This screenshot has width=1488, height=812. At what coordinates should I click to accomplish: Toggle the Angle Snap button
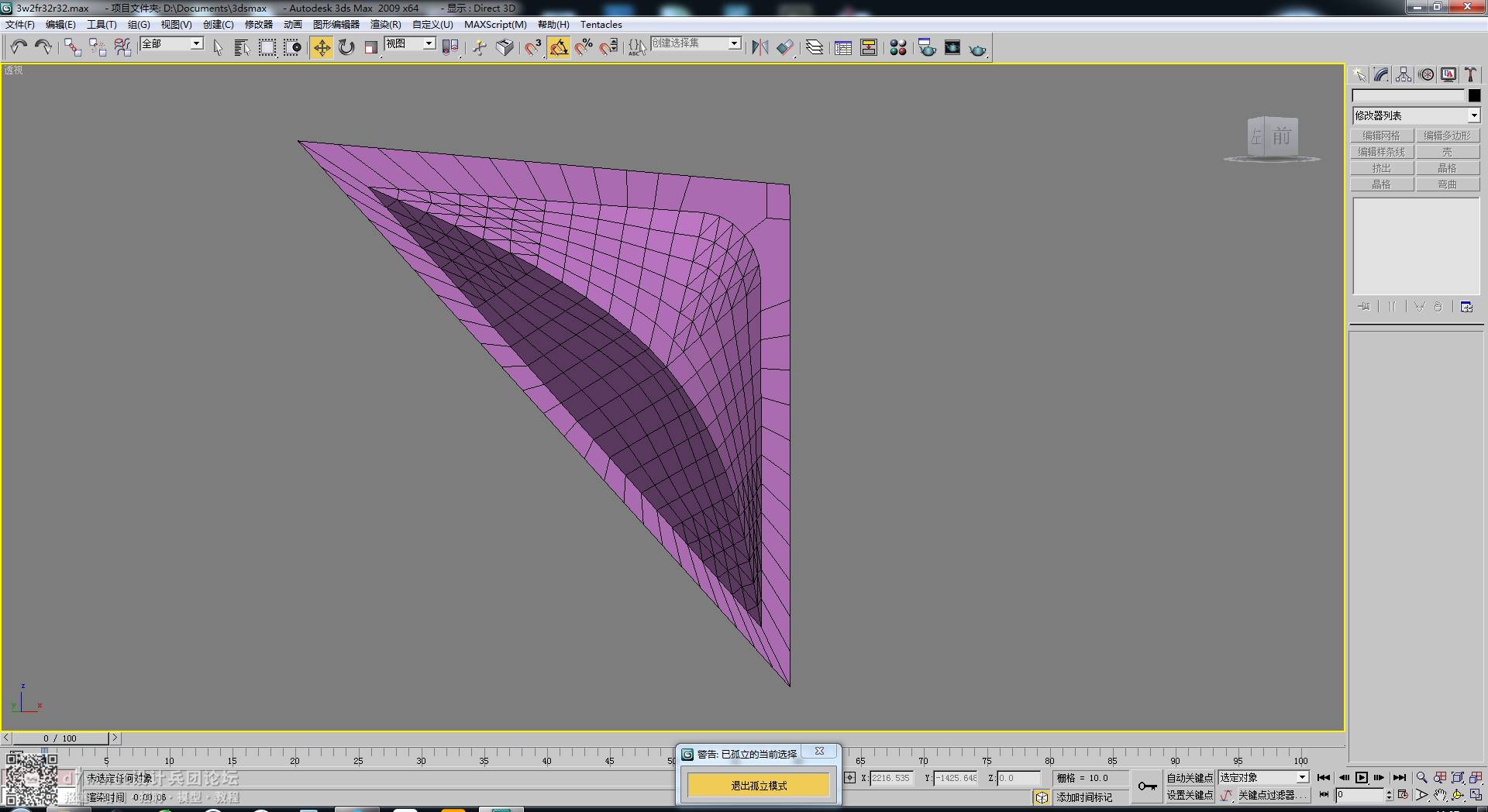(559, 47)
